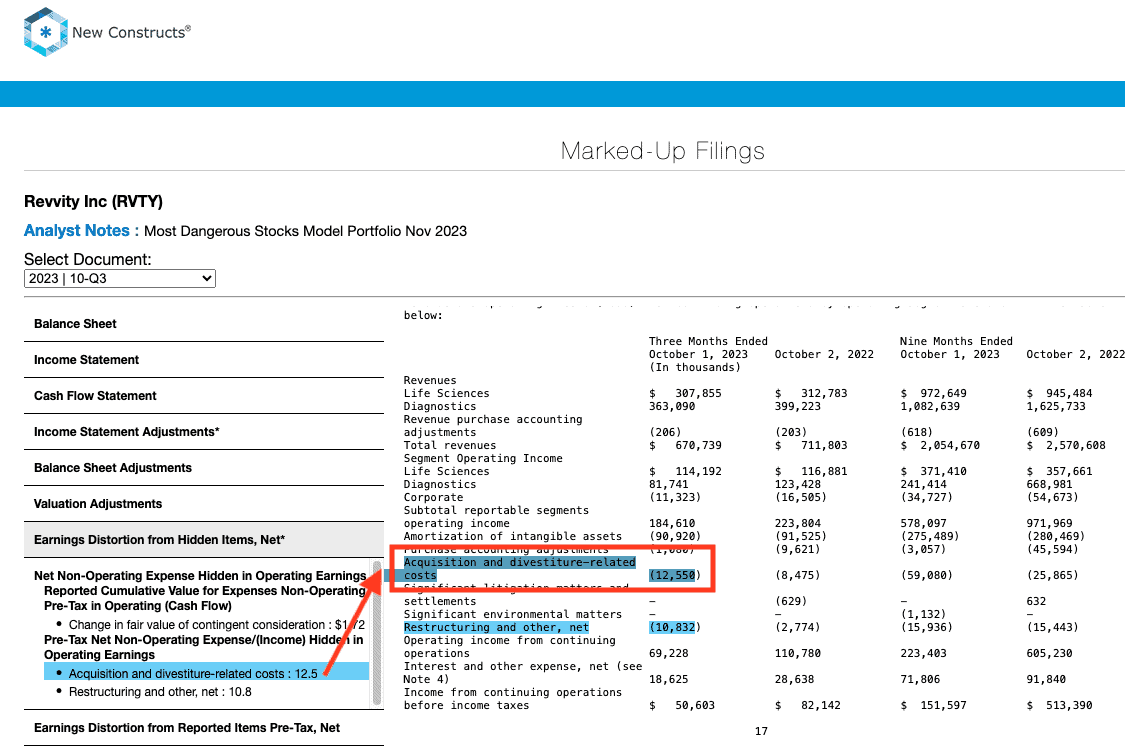Screen dimensions: 1125x751
Task: Expand the Income Statement section
Action: [204, 360]
